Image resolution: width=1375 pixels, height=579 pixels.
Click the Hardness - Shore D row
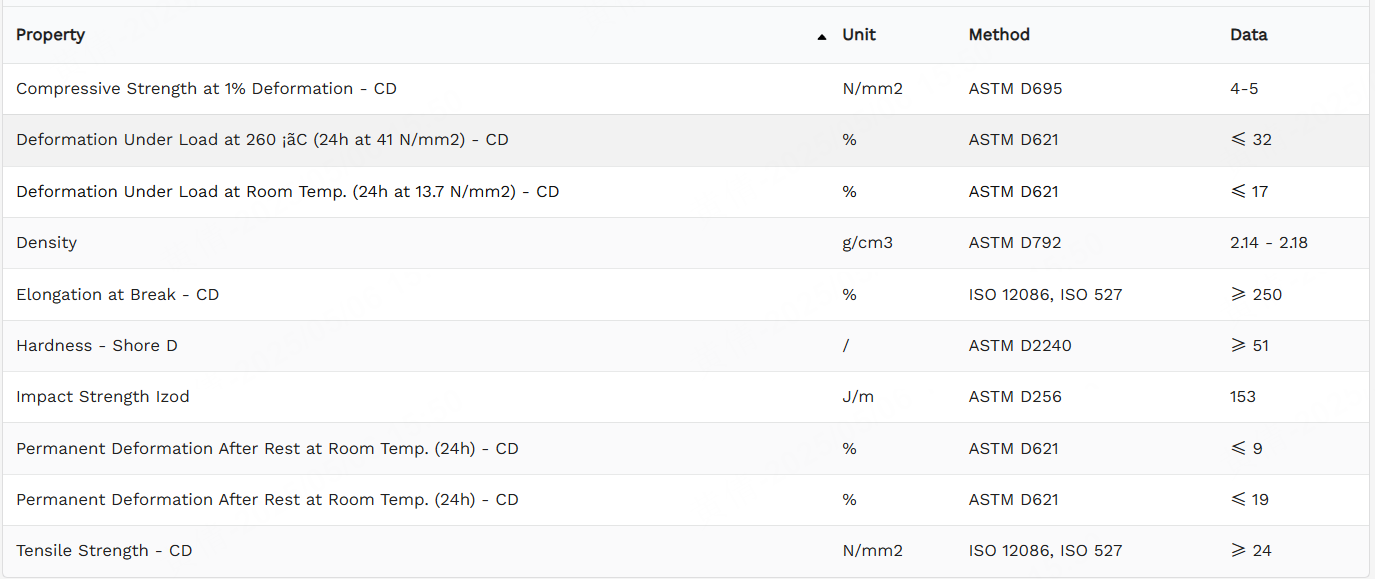point(686,346)
